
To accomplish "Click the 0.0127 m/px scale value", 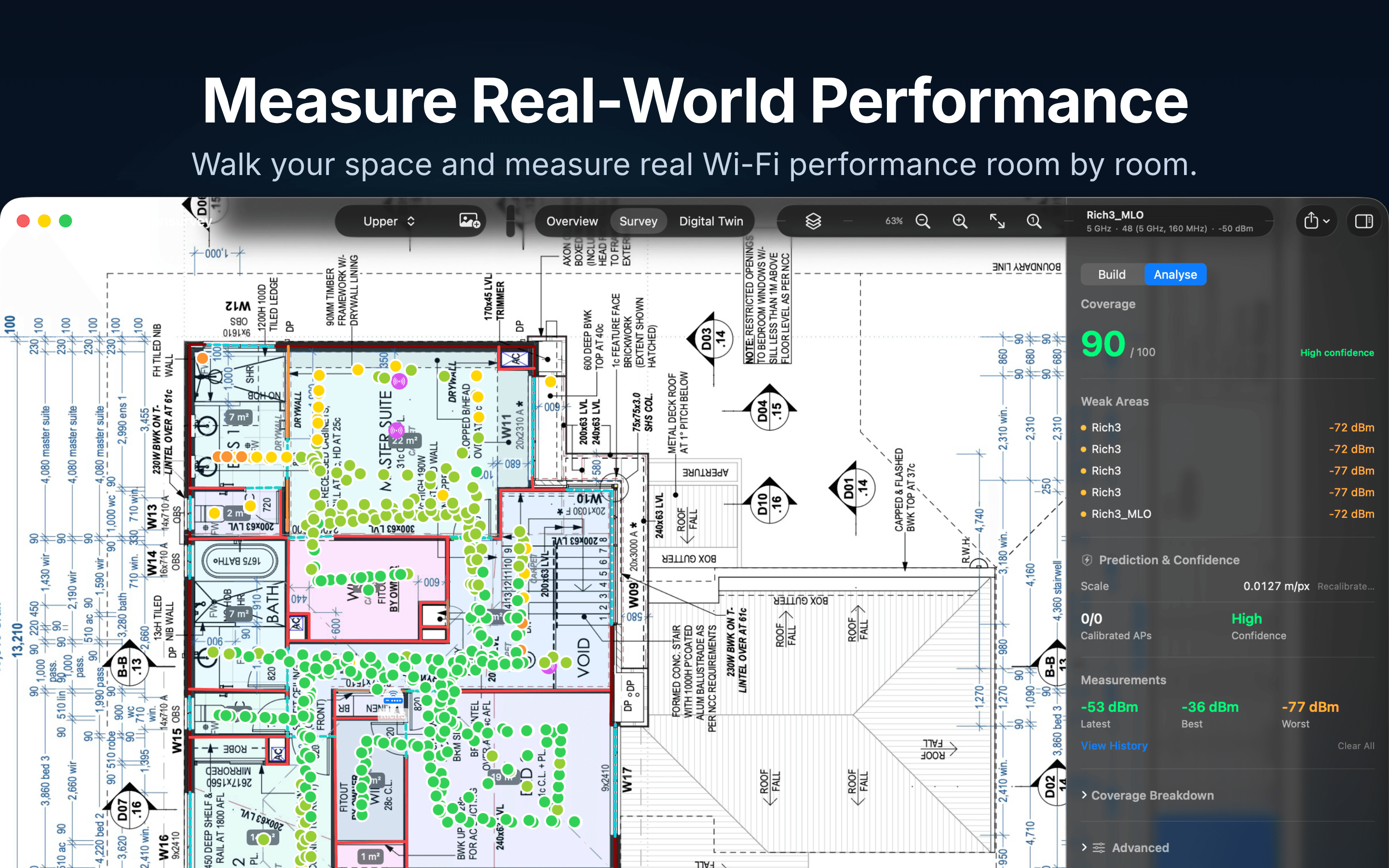I will (x=1276, y=586).
